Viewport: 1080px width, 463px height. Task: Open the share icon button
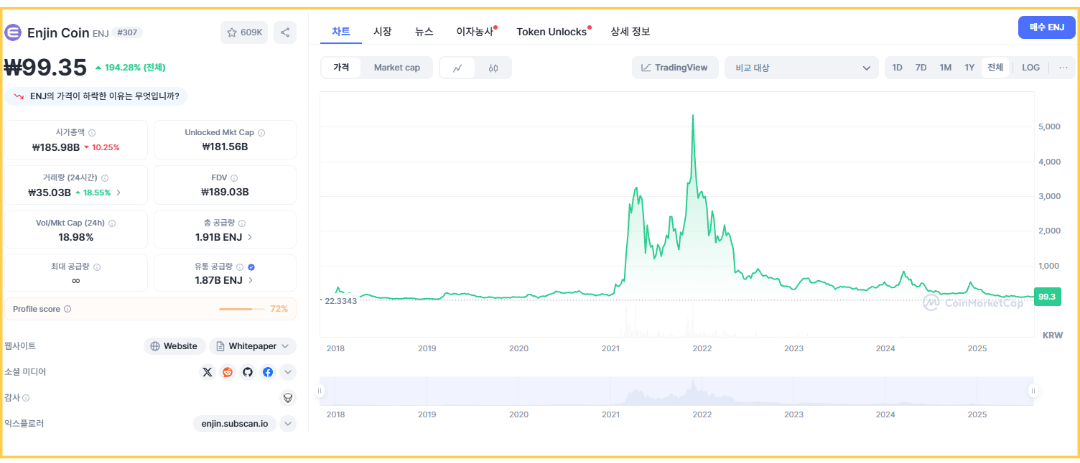click(x=285, y=32)
